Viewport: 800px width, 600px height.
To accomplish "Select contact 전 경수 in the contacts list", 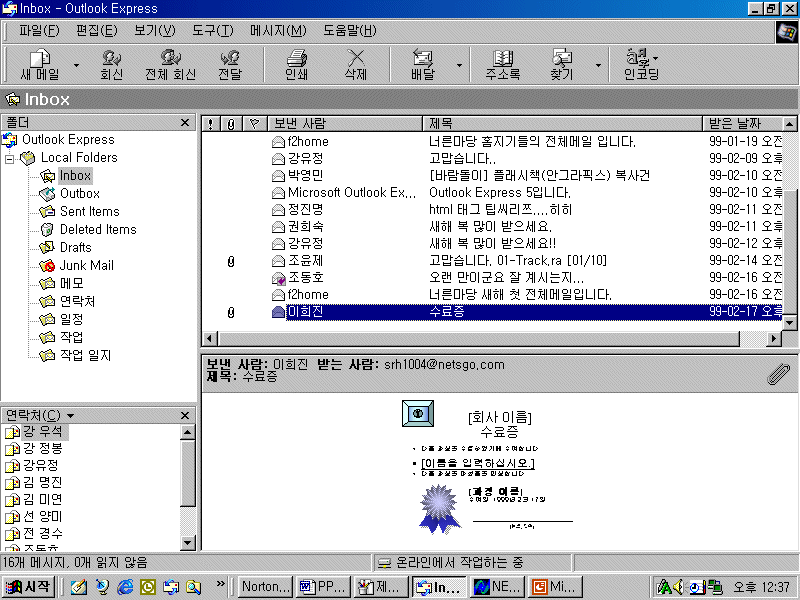I will click(x=43, y=534).
